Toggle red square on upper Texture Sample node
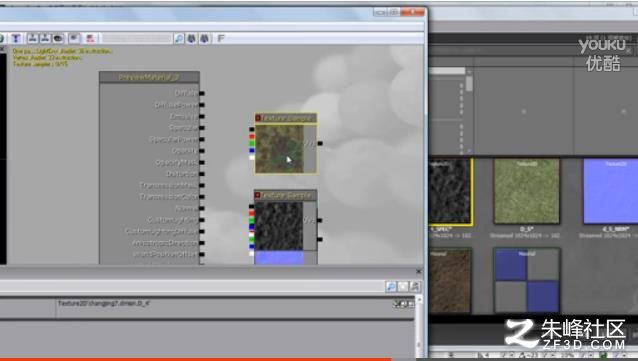638x361 pixels. pyautogui.click(x=258, y=118)
